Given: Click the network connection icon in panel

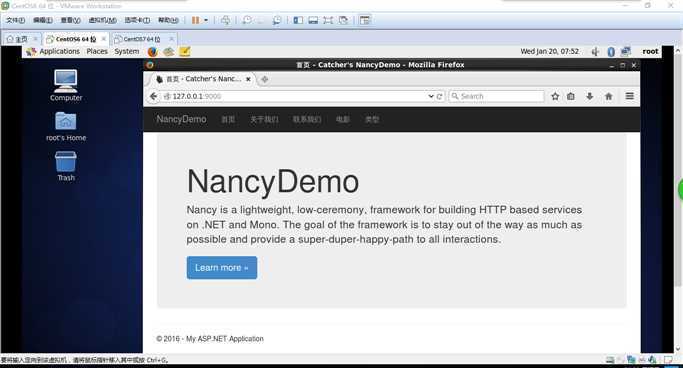Looking at the screenshot, I should pos(626,52).
